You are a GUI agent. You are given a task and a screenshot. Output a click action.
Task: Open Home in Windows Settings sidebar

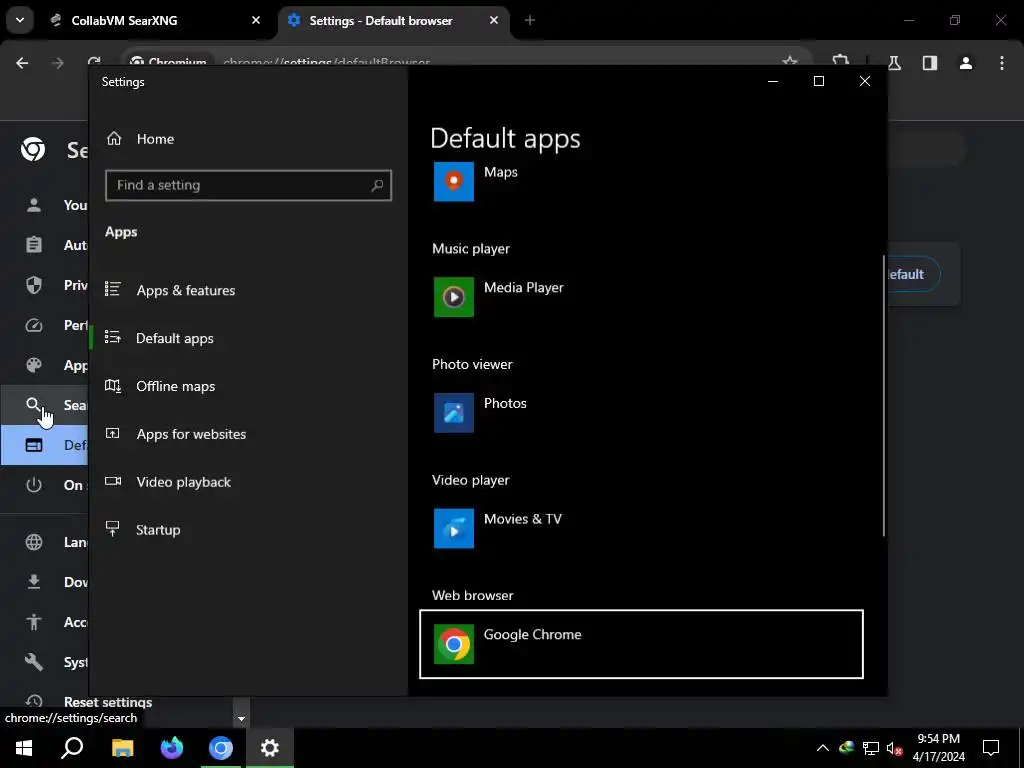140,139
